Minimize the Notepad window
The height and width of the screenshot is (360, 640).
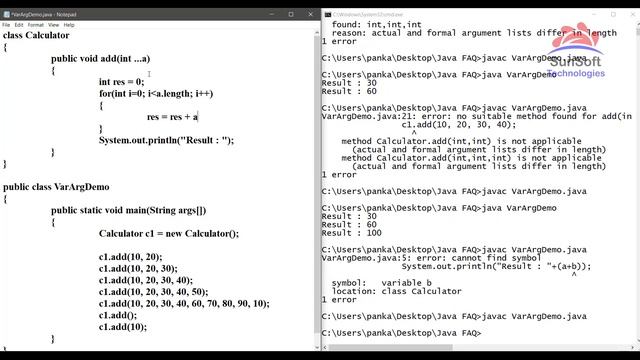coord(271,14)
